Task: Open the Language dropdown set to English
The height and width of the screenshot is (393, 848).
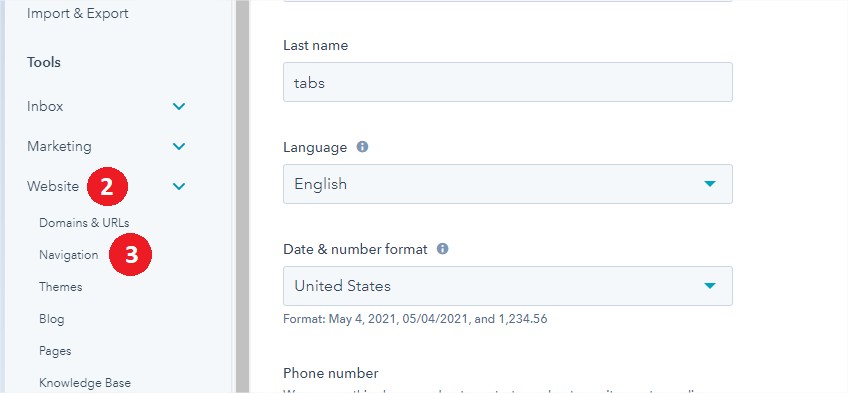Action: 508,184
